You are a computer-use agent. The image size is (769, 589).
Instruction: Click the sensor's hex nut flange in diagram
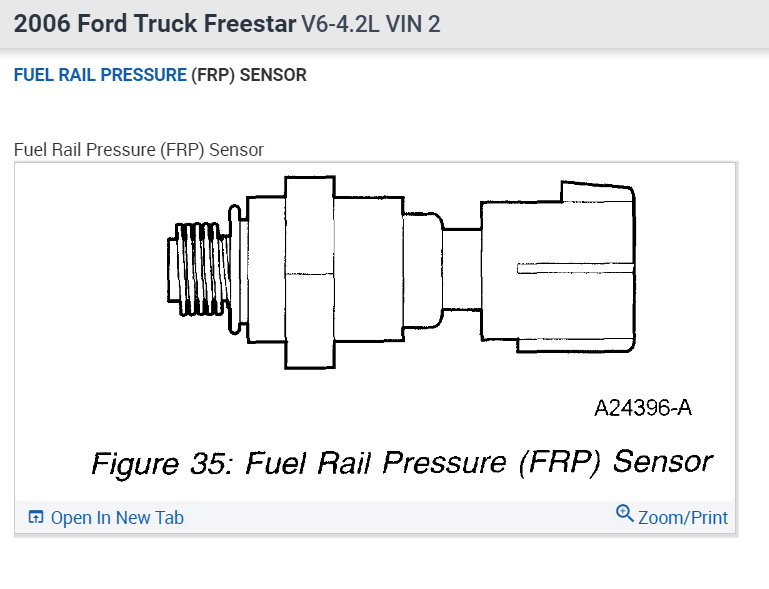[308, 272]
